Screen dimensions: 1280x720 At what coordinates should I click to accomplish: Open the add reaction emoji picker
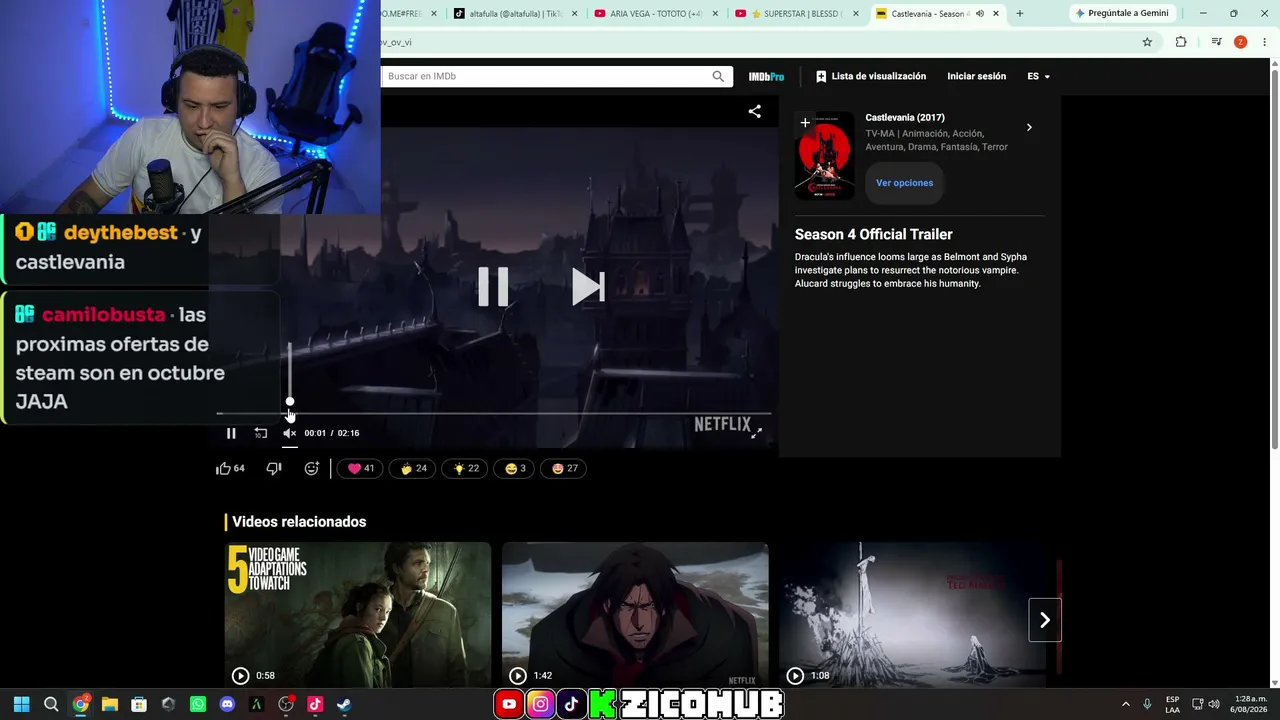tap(312, 468)
